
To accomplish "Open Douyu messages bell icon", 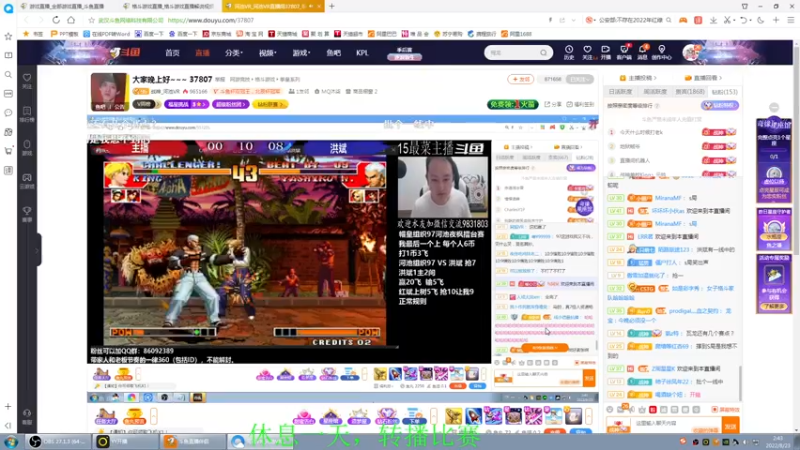I will pos(642,52).
